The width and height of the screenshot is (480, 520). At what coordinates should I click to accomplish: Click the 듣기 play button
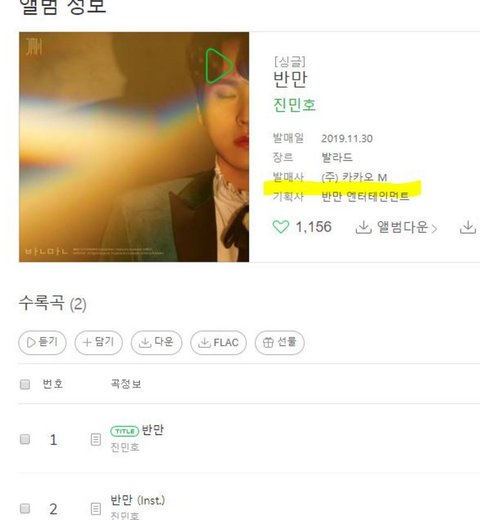[42, 342]
